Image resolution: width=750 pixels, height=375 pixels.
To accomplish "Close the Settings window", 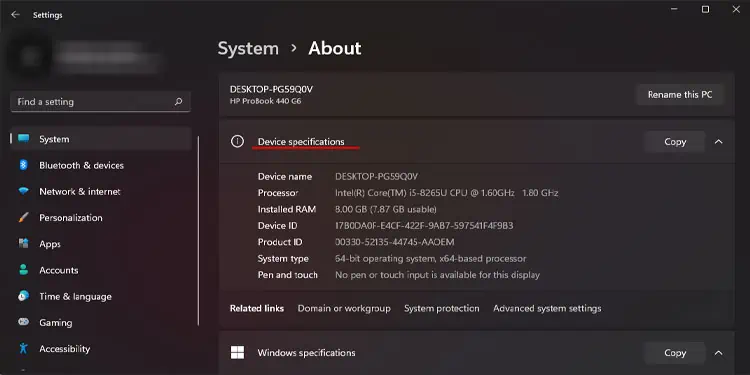I will pyautogui.click(x=736, y=9).
